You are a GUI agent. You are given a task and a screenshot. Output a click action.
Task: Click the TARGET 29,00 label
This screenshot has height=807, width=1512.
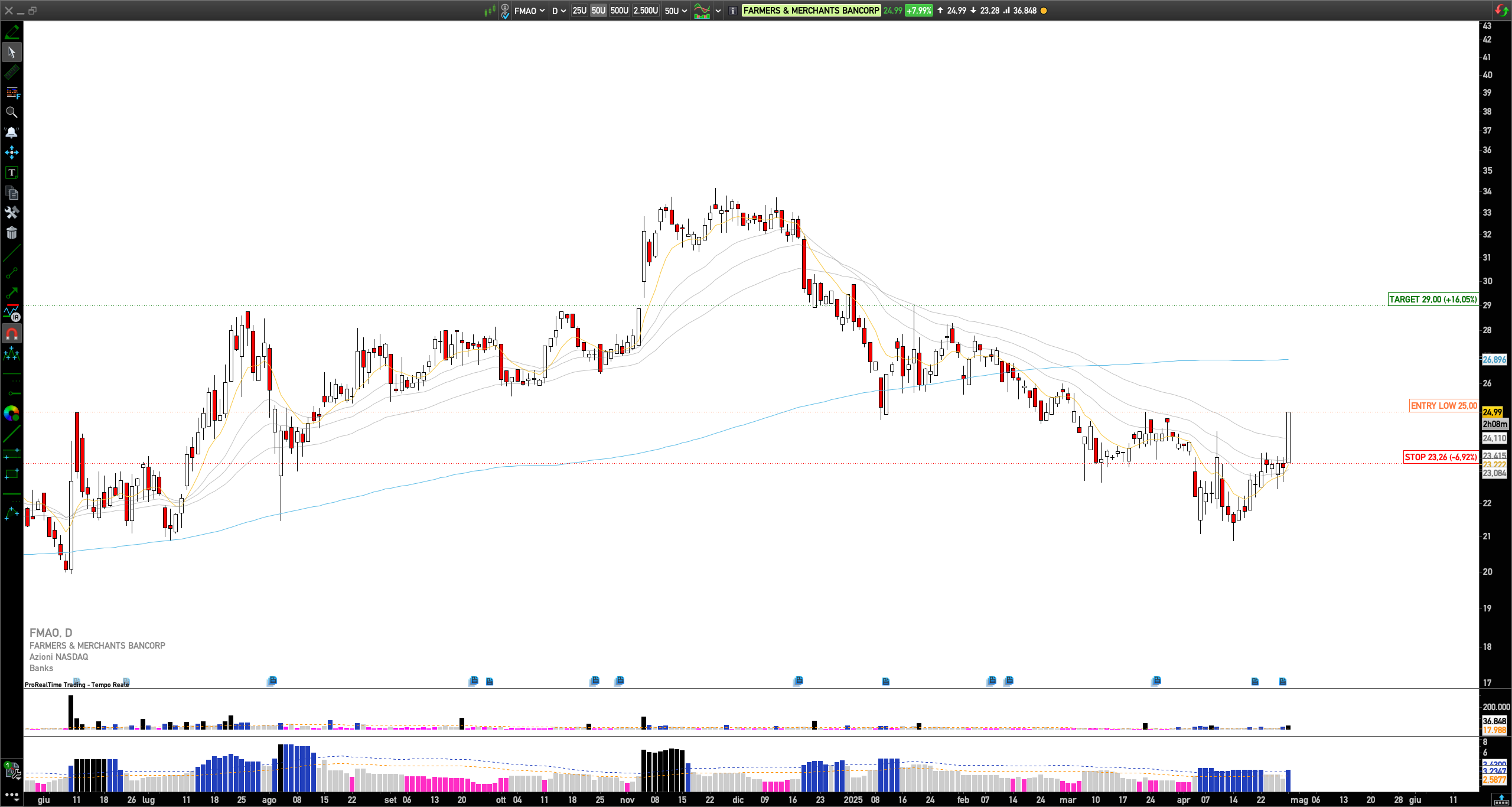(1432, 300)
